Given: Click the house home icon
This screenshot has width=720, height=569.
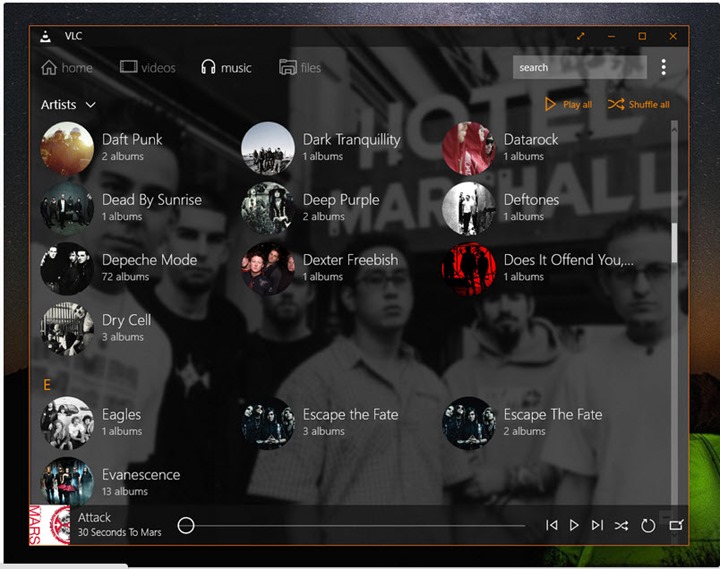Looking at the screenshot, I should point(49,68).
